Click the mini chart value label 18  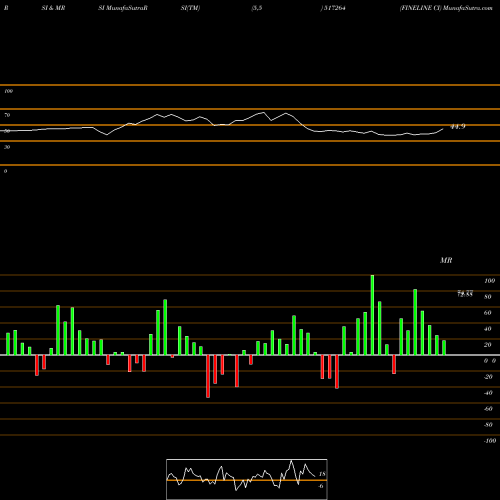coord(322,474)
